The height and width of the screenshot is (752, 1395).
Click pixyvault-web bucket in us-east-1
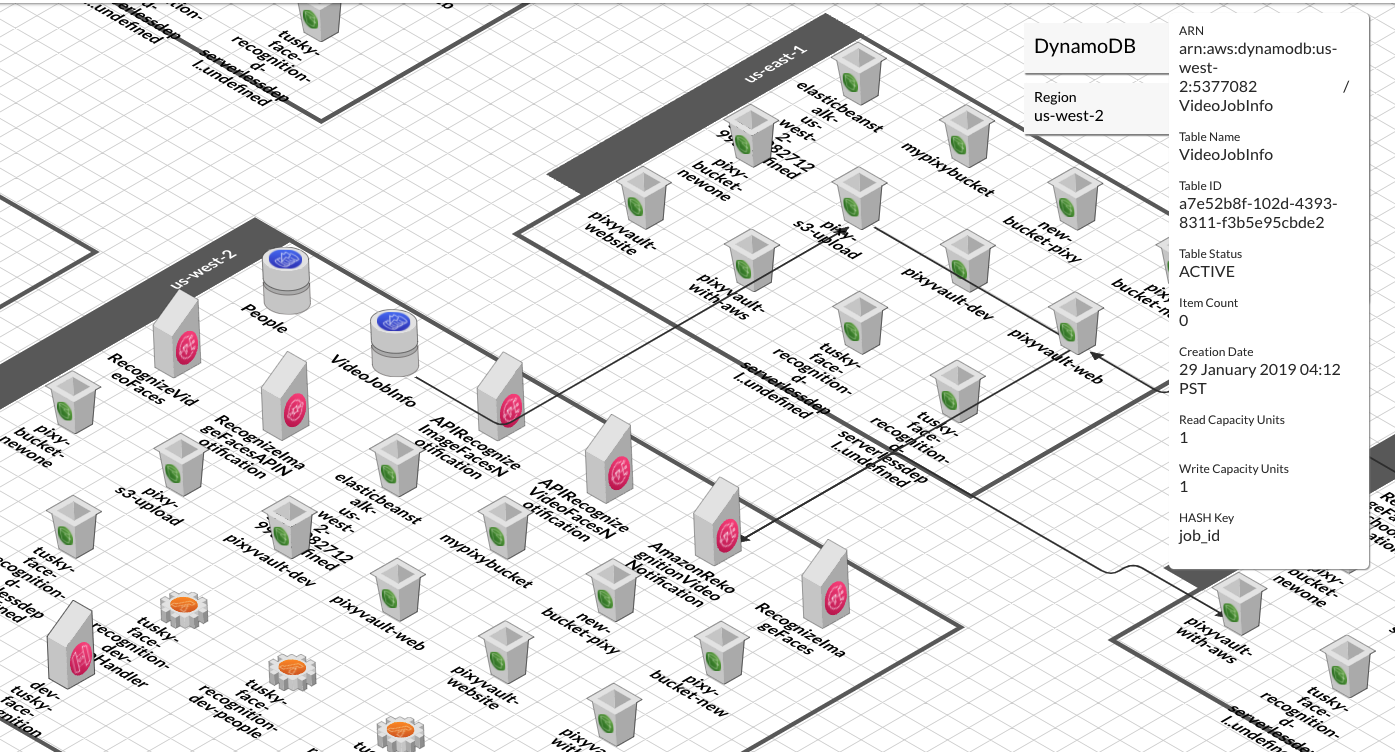click(1076, 324)
